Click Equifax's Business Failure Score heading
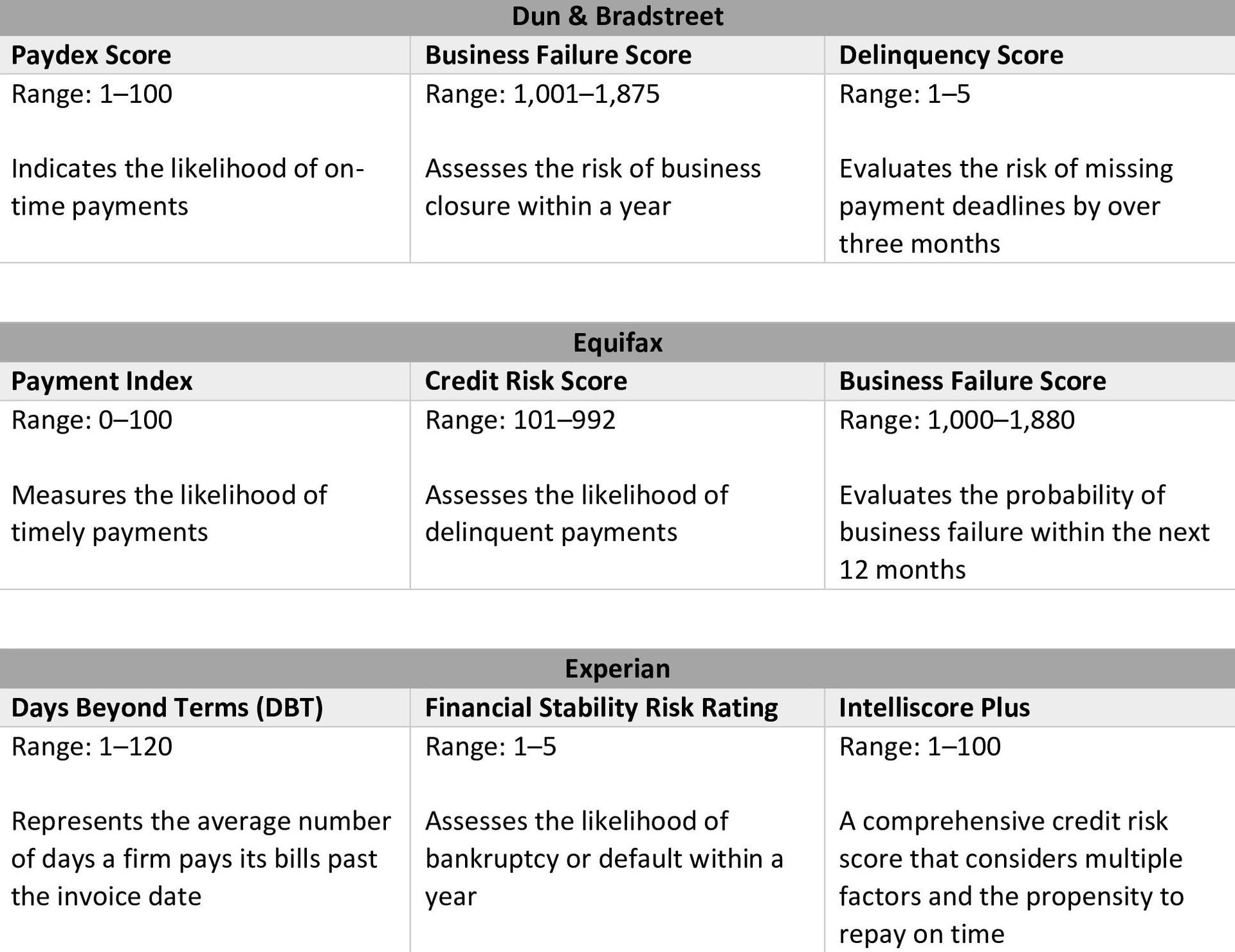Image resolution: width=1235 pixels, height=952 pixels. (x=972, y=381)
